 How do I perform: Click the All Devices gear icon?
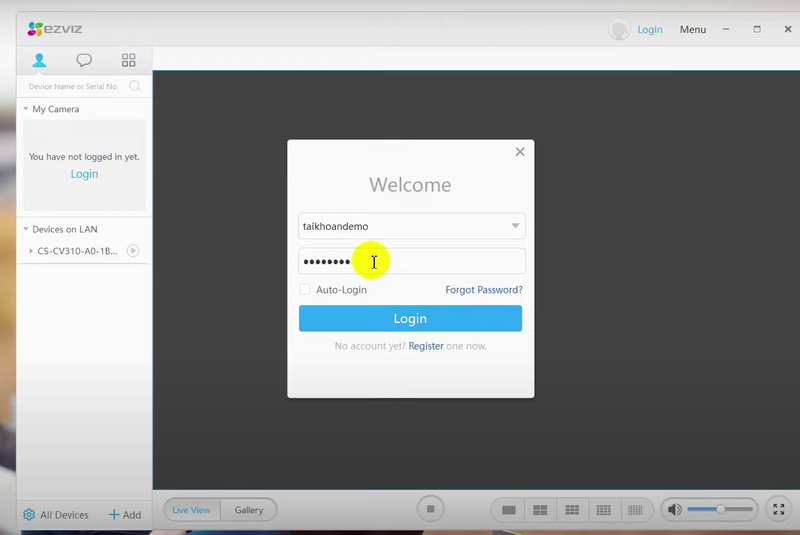[x=29, y=515]
